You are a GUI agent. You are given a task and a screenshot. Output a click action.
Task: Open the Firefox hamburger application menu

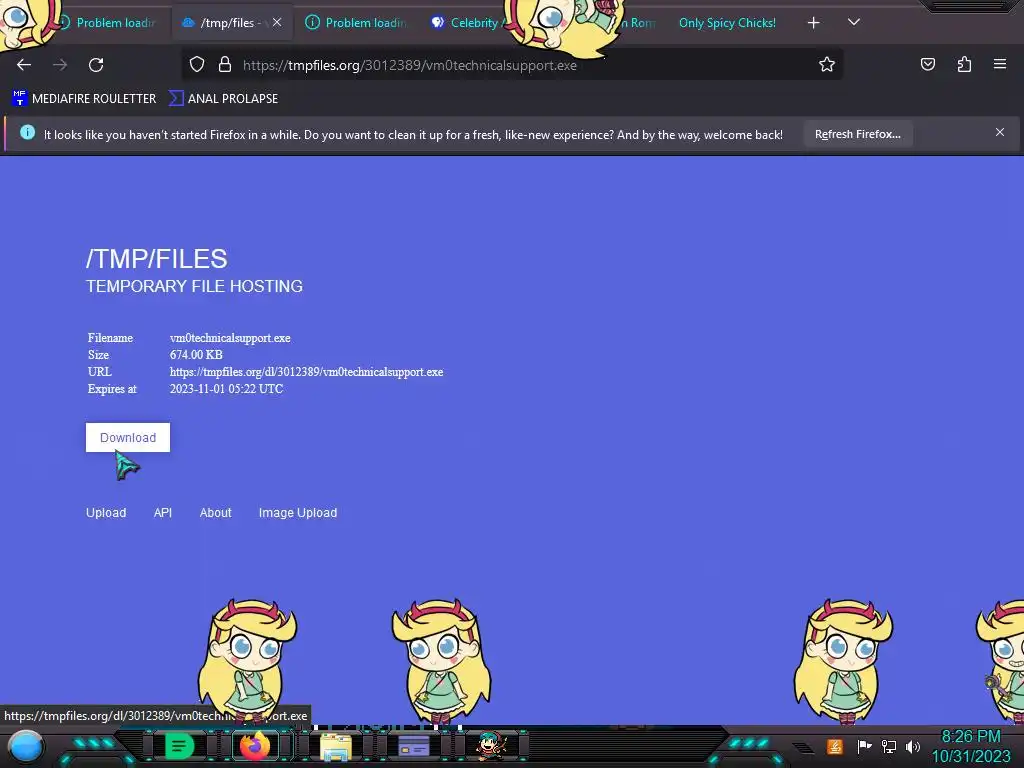point(1000,64)
